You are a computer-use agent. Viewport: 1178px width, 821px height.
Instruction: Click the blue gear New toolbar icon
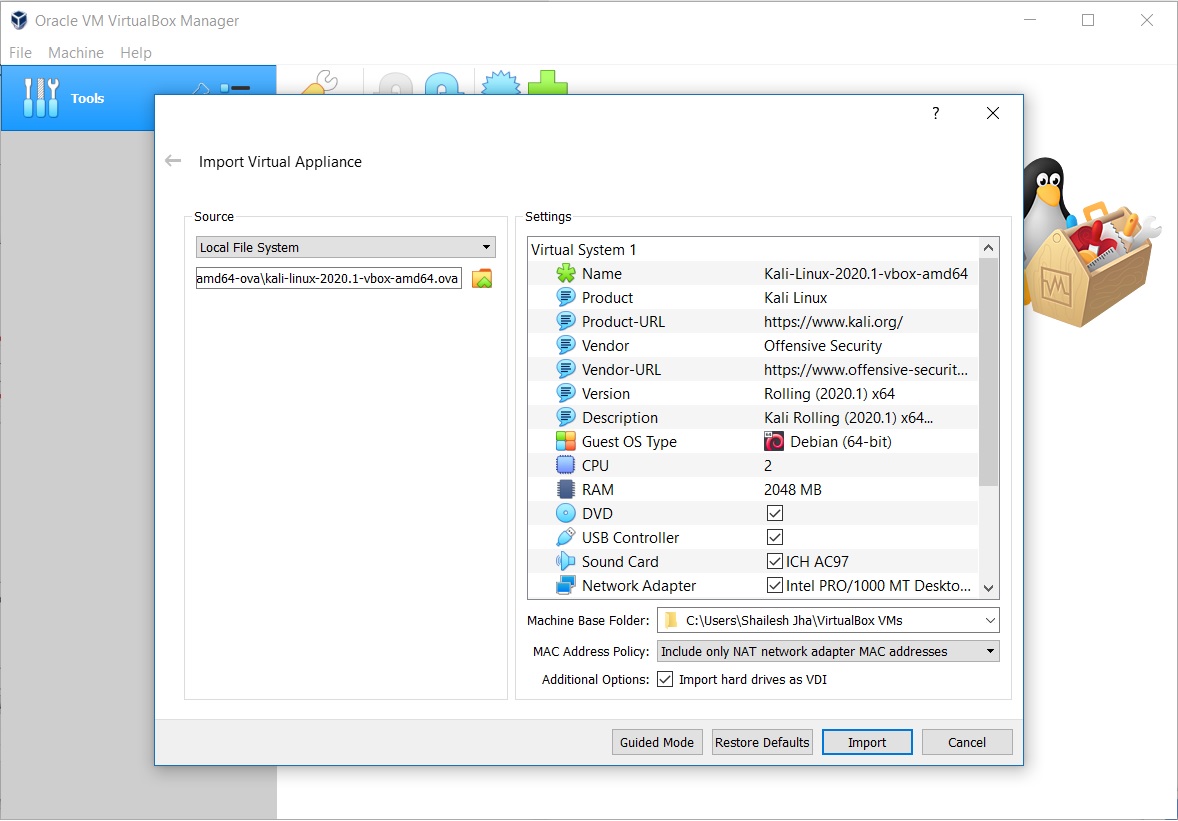500,83
